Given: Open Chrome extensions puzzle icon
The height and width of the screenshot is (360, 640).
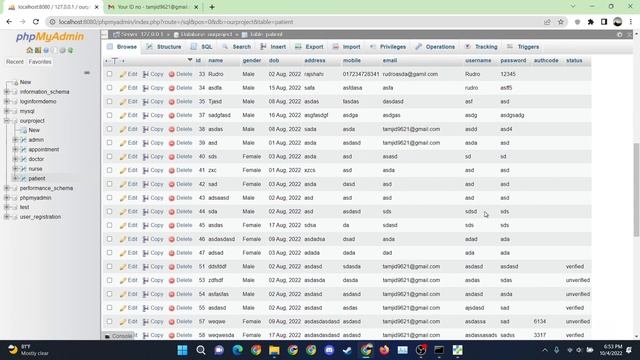Looking at the screenshot, I should click(591, 22).
